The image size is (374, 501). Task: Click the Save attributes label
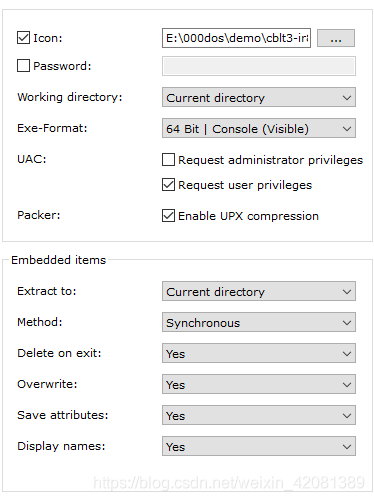(x=63, y=415)
